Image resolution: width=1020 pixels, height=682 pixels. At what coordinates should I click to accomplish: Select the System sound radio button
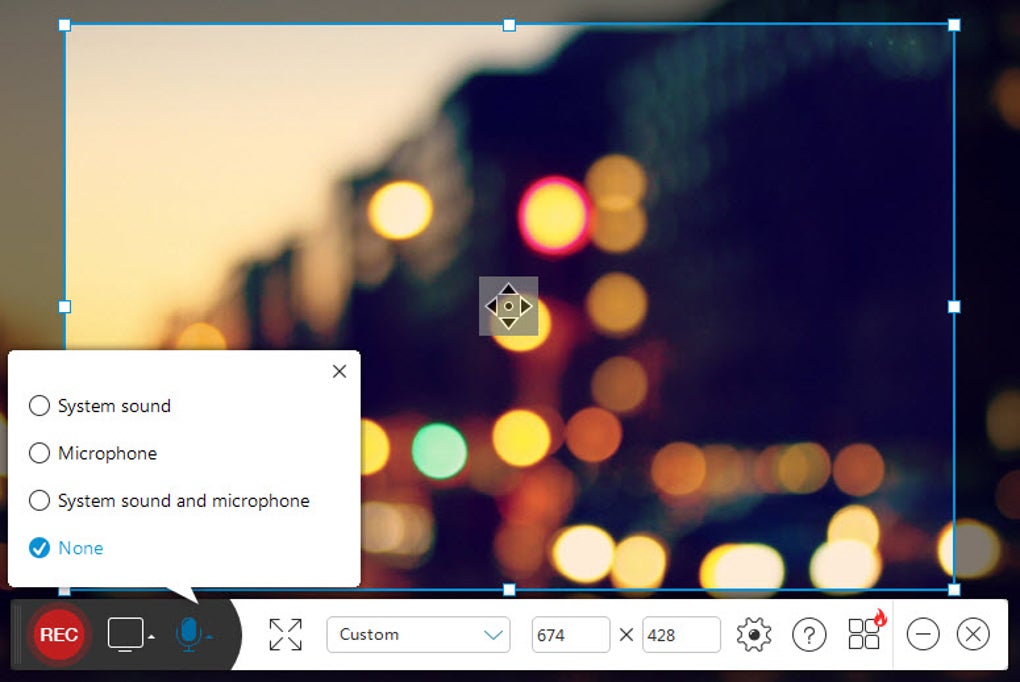point(39,405)
